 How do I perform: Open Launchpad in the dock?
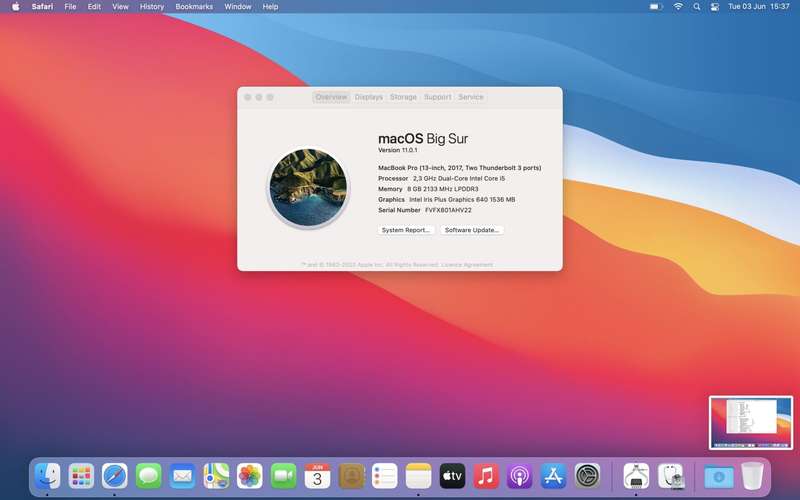click(81, 476)
